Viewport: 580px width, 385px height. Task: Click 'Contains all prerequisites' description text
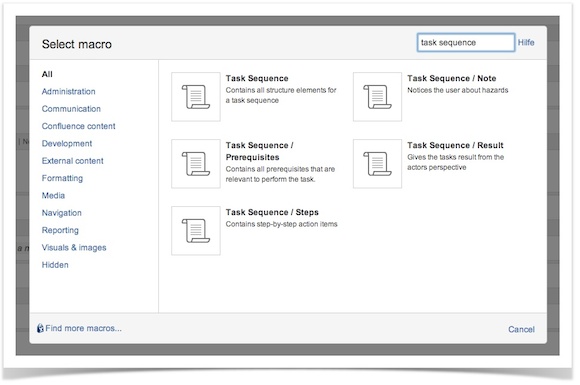pos(280,174)
